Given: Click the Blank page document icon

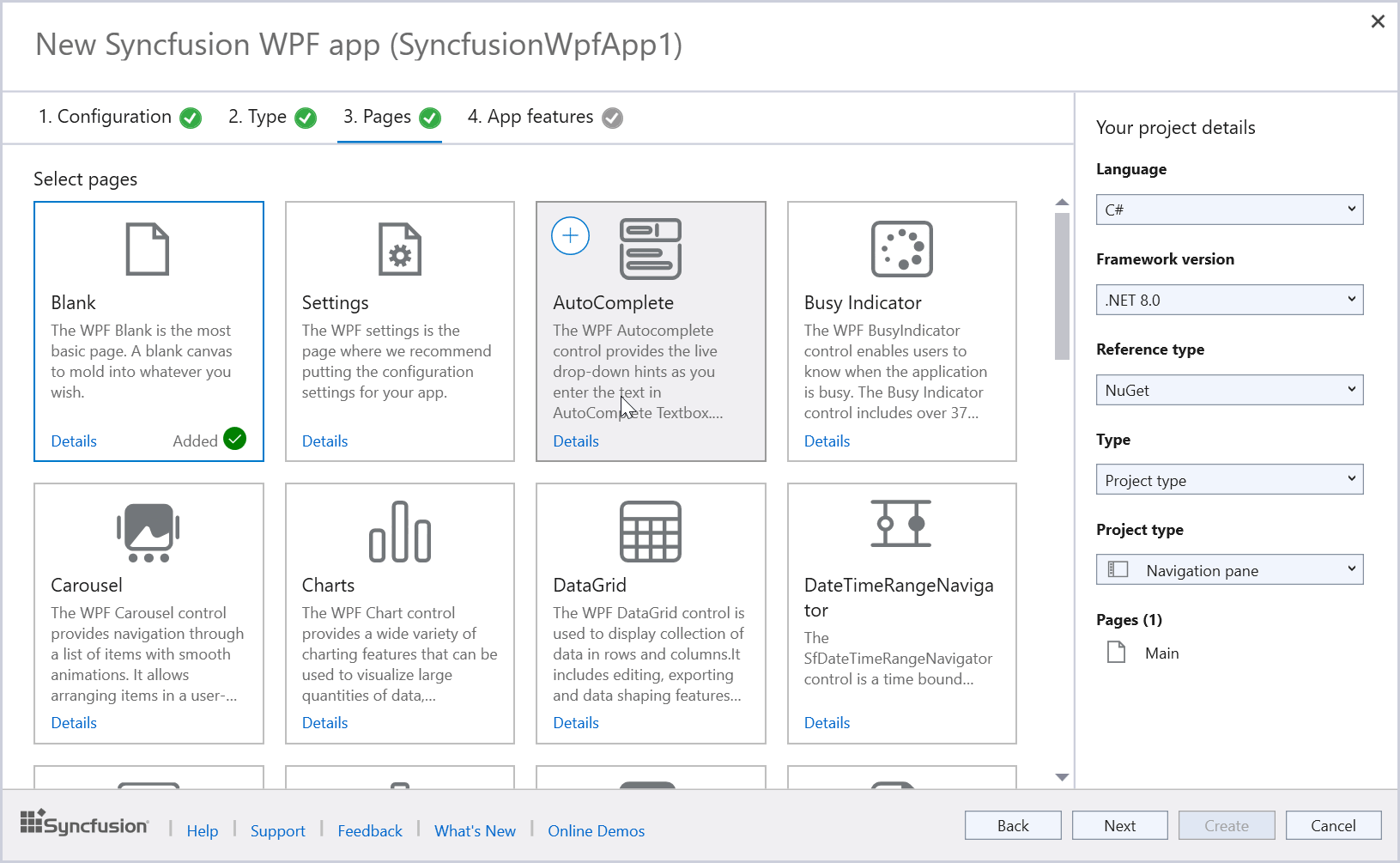Looking at the screenshot, I should coord(148,249).
